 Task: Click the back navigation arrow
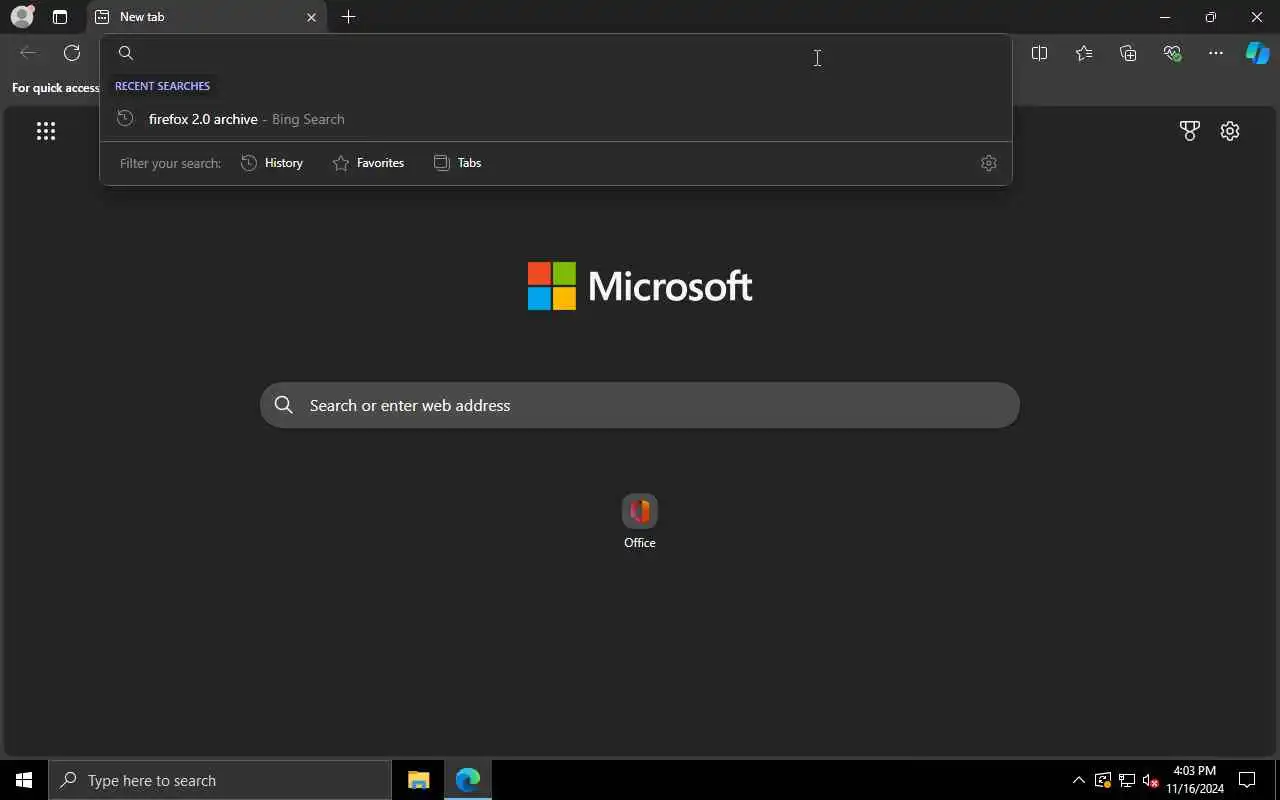pyautogui.click(x=28, y=53)
